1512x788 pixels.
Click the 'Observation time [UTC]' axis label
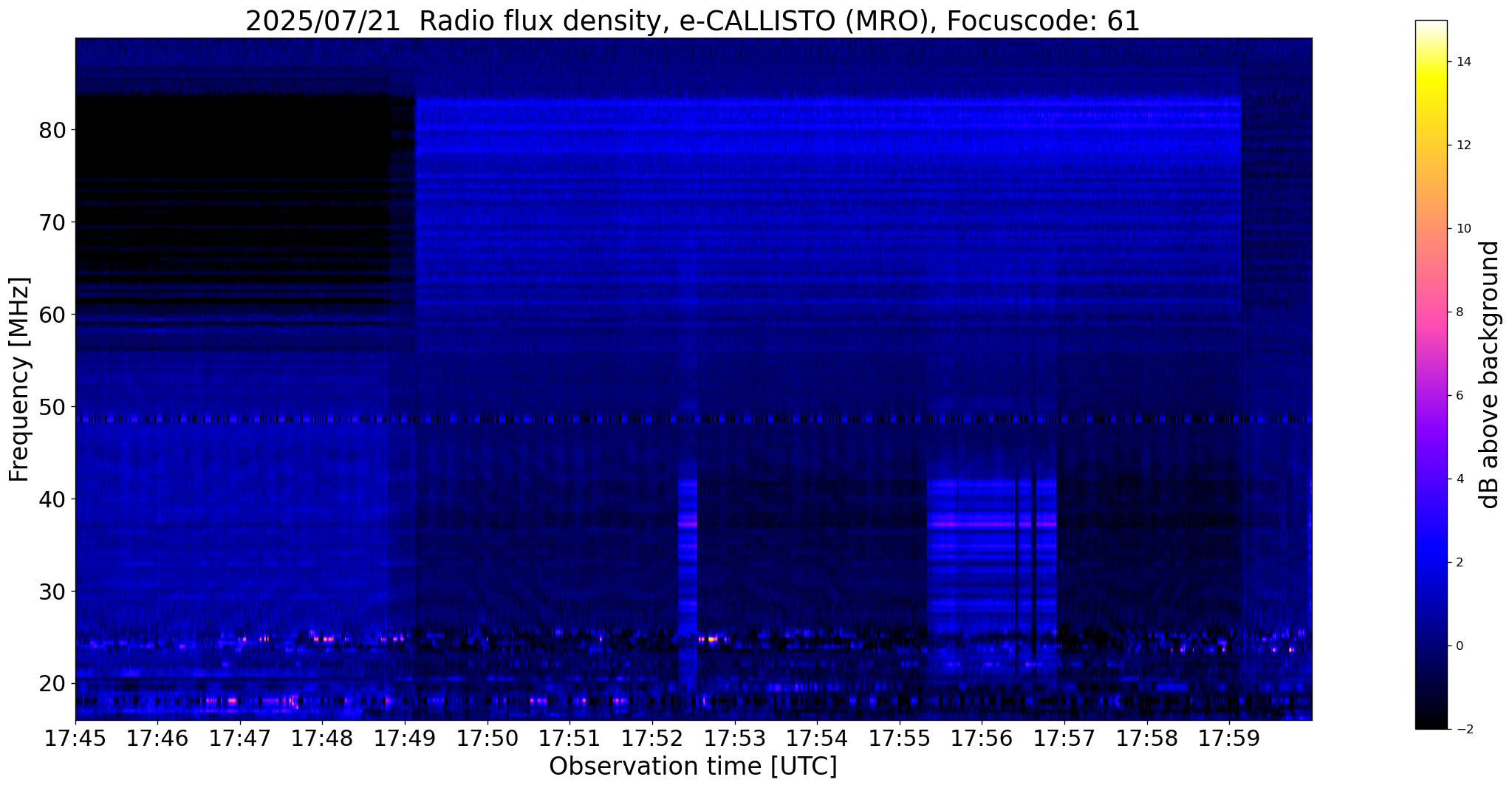693,766
